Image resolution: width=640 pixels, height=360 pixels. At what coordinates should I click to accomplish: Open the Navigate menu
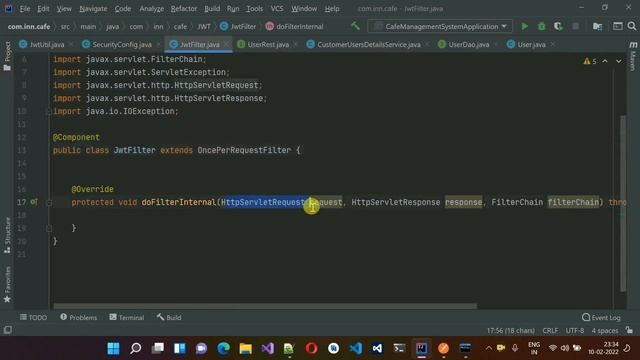click(93, 9)
